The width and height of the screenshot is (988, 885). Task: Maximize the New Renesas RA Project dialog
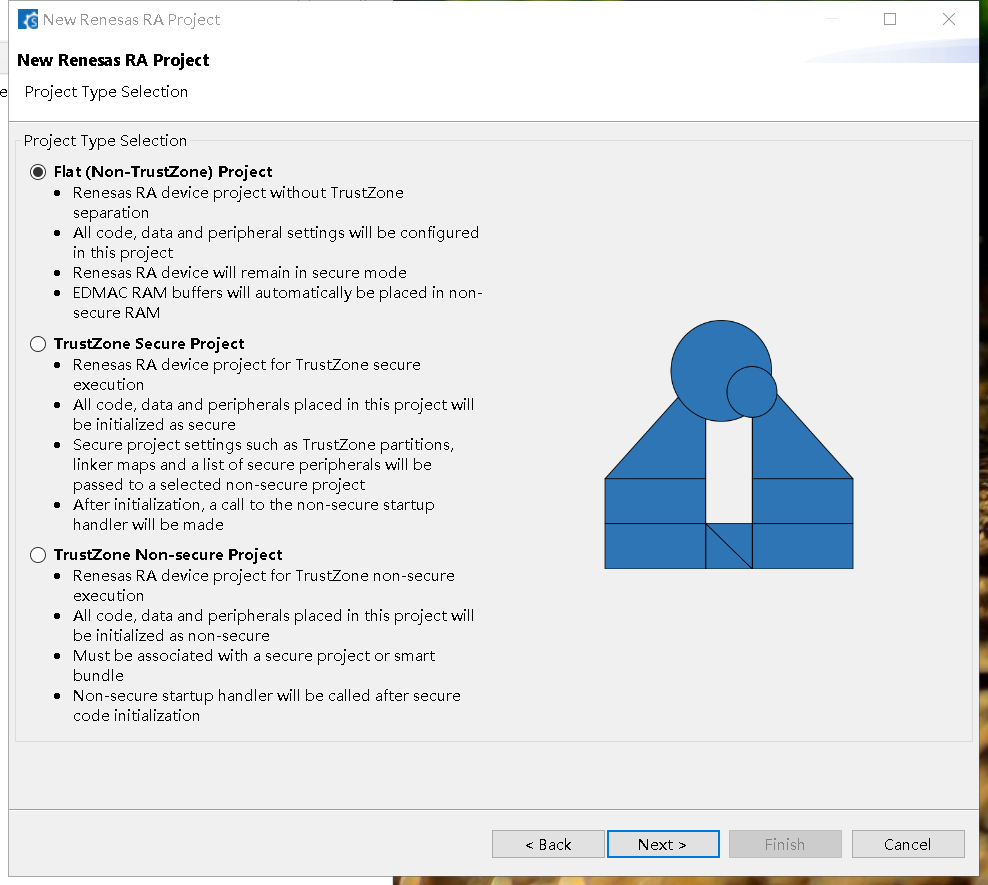point(890,20)
